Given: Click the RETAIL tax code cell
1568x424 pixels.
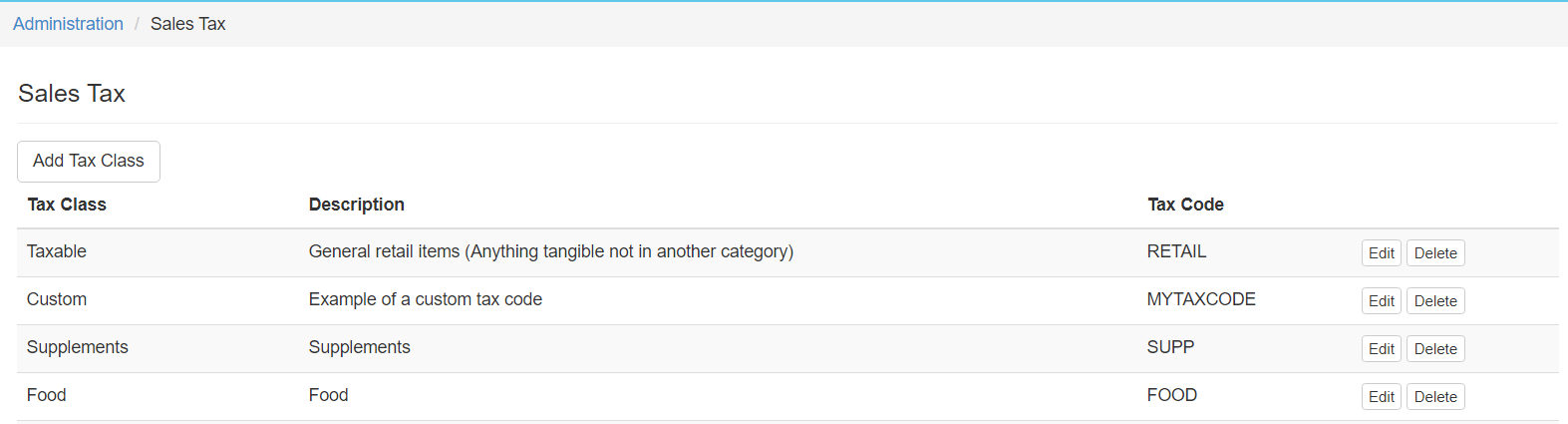Looking at the screenshot, I should pos(1176,251).
